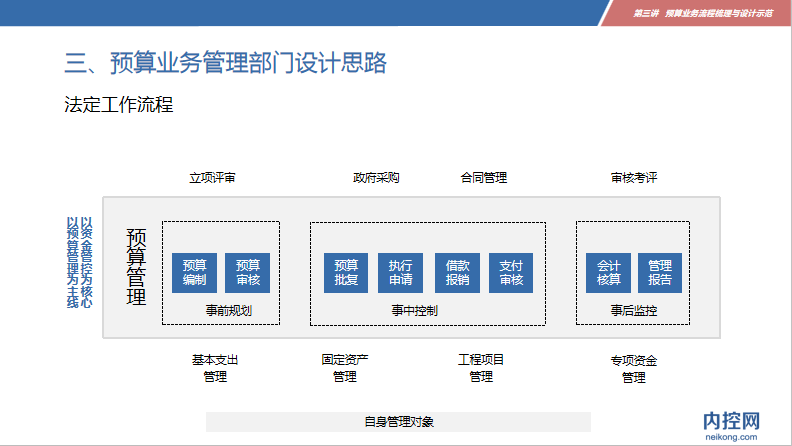This screenshot has width=792, height=446.
Task: Click the large 预算管理 vertical text
Action: 137,267
